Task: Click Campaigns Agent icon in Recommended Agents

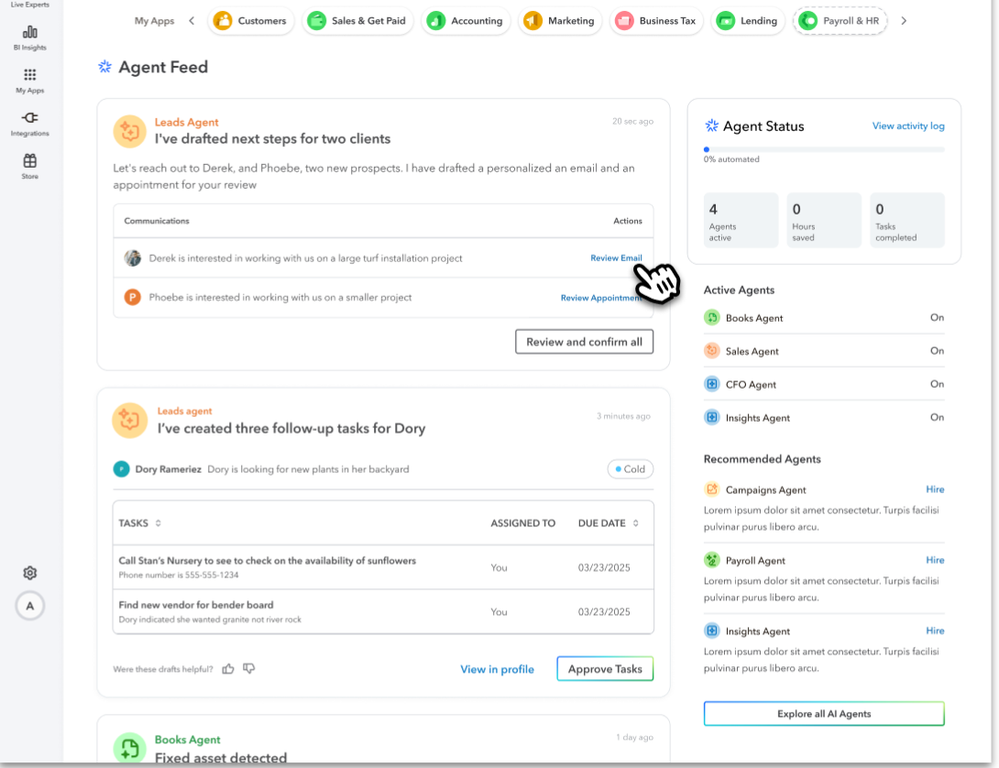Action: [712, 489]
